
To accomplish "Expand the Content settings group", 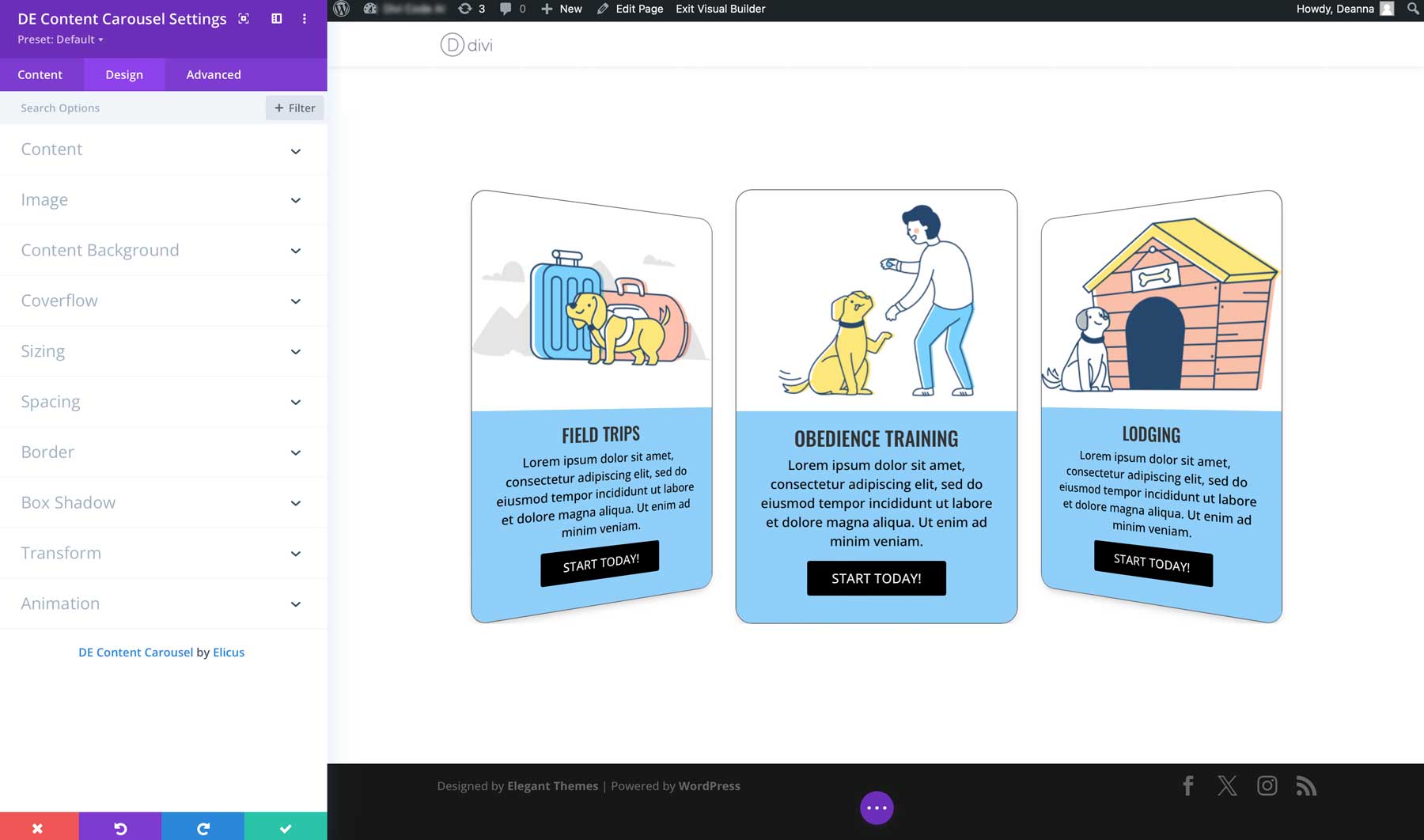I will click(163, 149).
